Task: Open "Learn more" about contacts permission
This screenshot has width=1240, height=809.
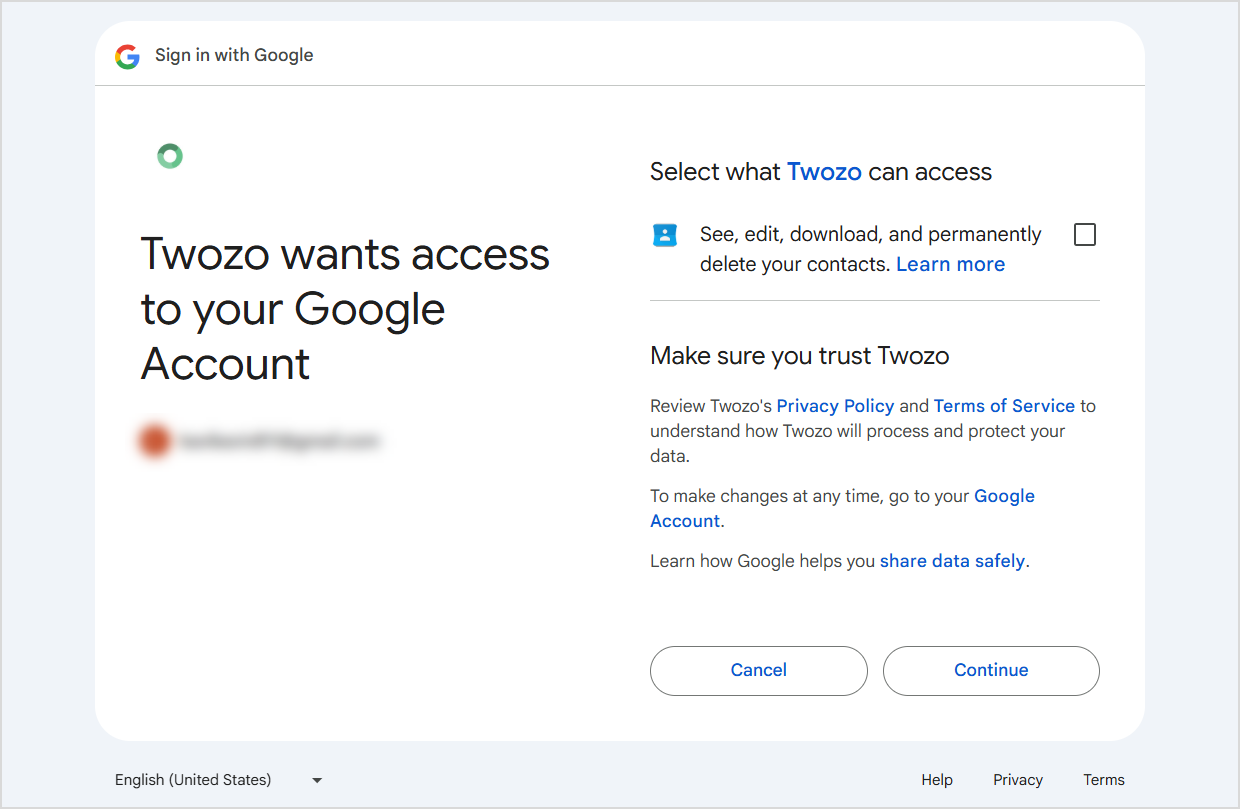Action: [x=950, y=265]
